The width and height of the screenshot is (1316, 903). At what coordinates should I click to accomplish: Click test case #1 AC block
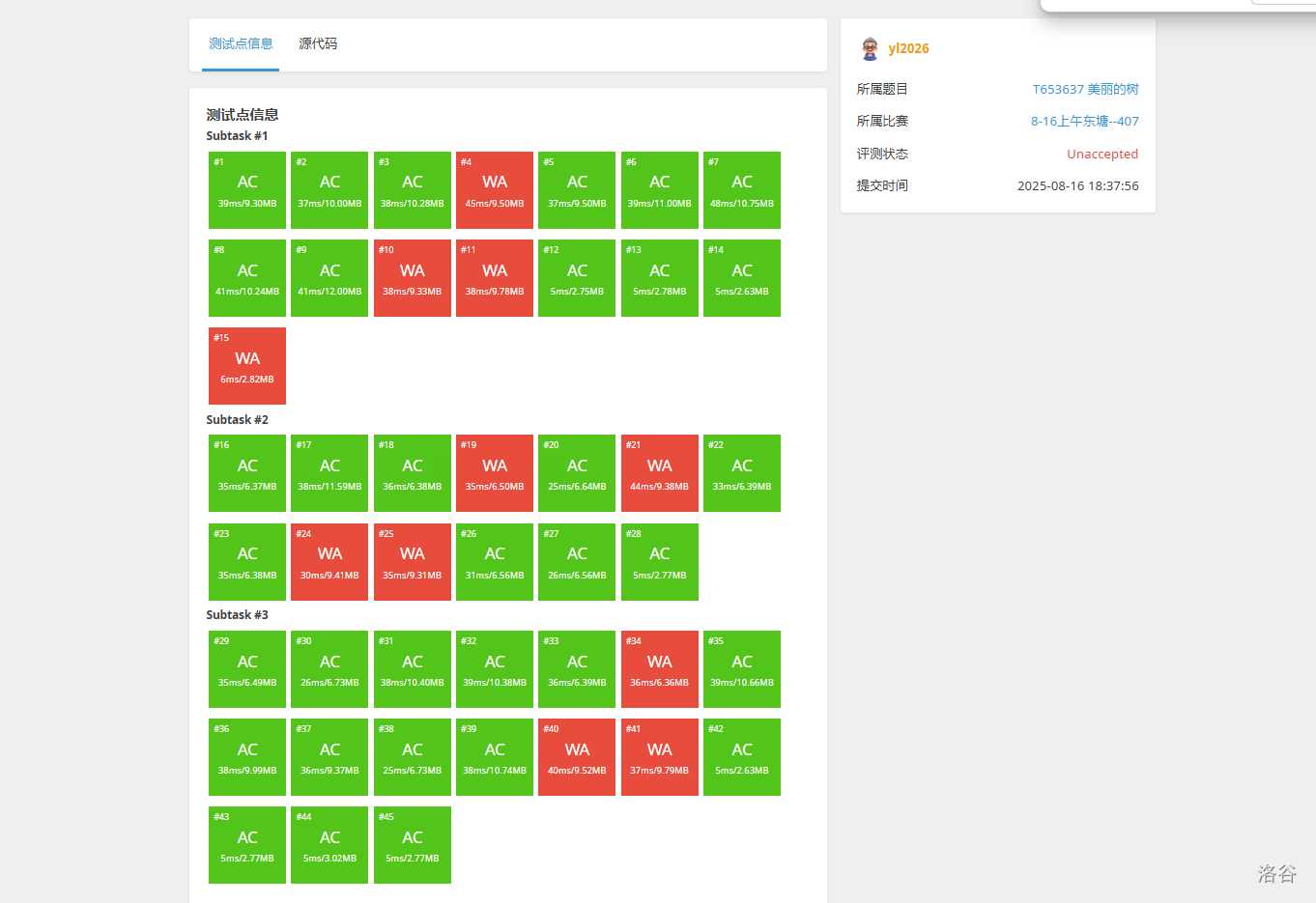coord(247,190)
